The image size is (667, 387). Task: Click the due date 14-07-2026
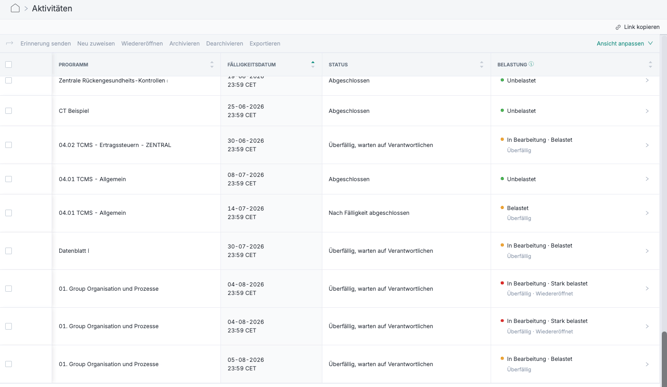[x=246, y=208]
